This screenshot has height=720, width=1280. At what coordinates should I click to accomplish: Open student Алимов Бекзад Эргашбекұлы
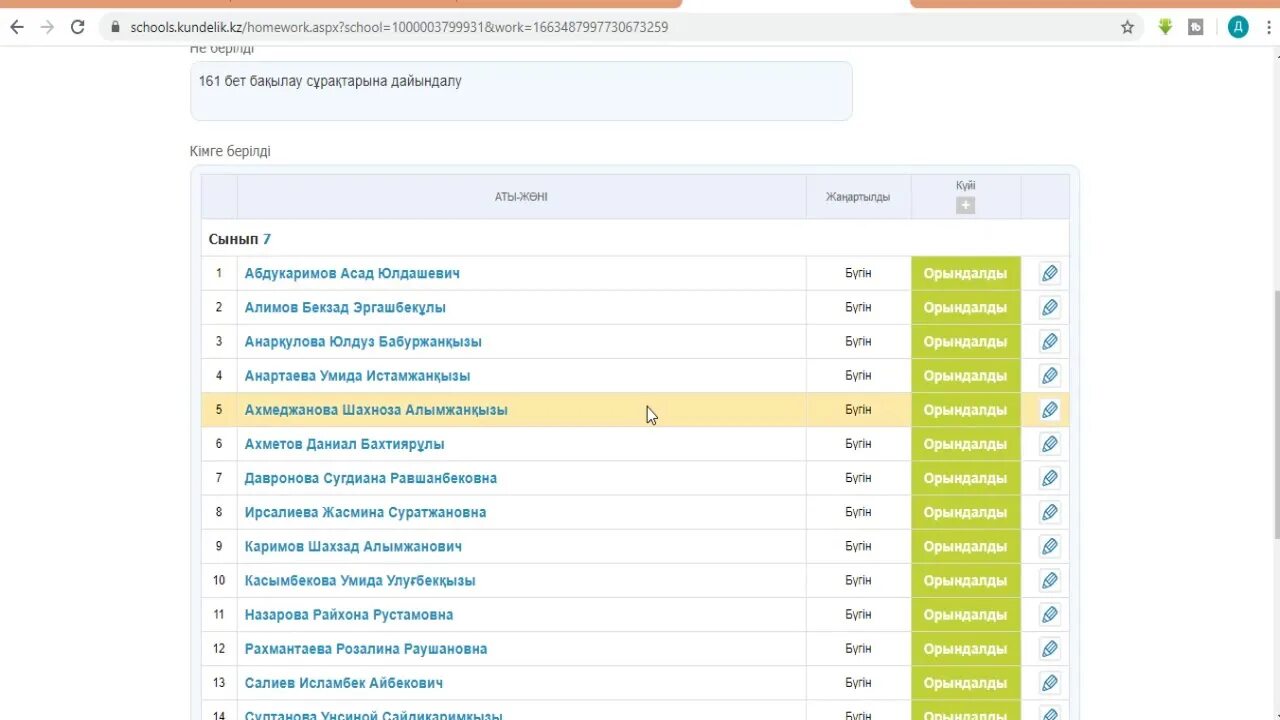click(x=345, y=307)
